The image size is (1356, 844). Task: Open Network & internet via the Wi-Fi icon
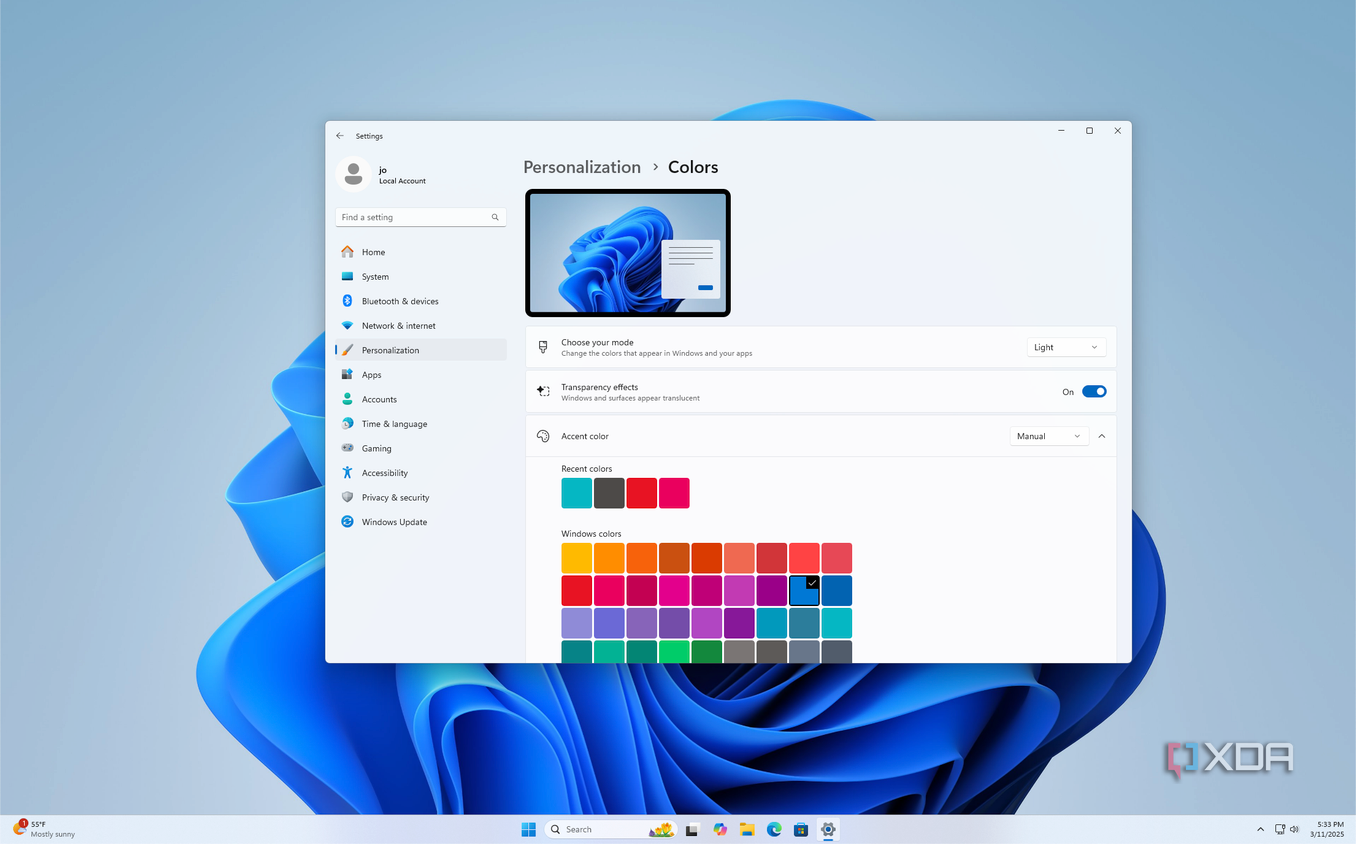click(347, 325)
